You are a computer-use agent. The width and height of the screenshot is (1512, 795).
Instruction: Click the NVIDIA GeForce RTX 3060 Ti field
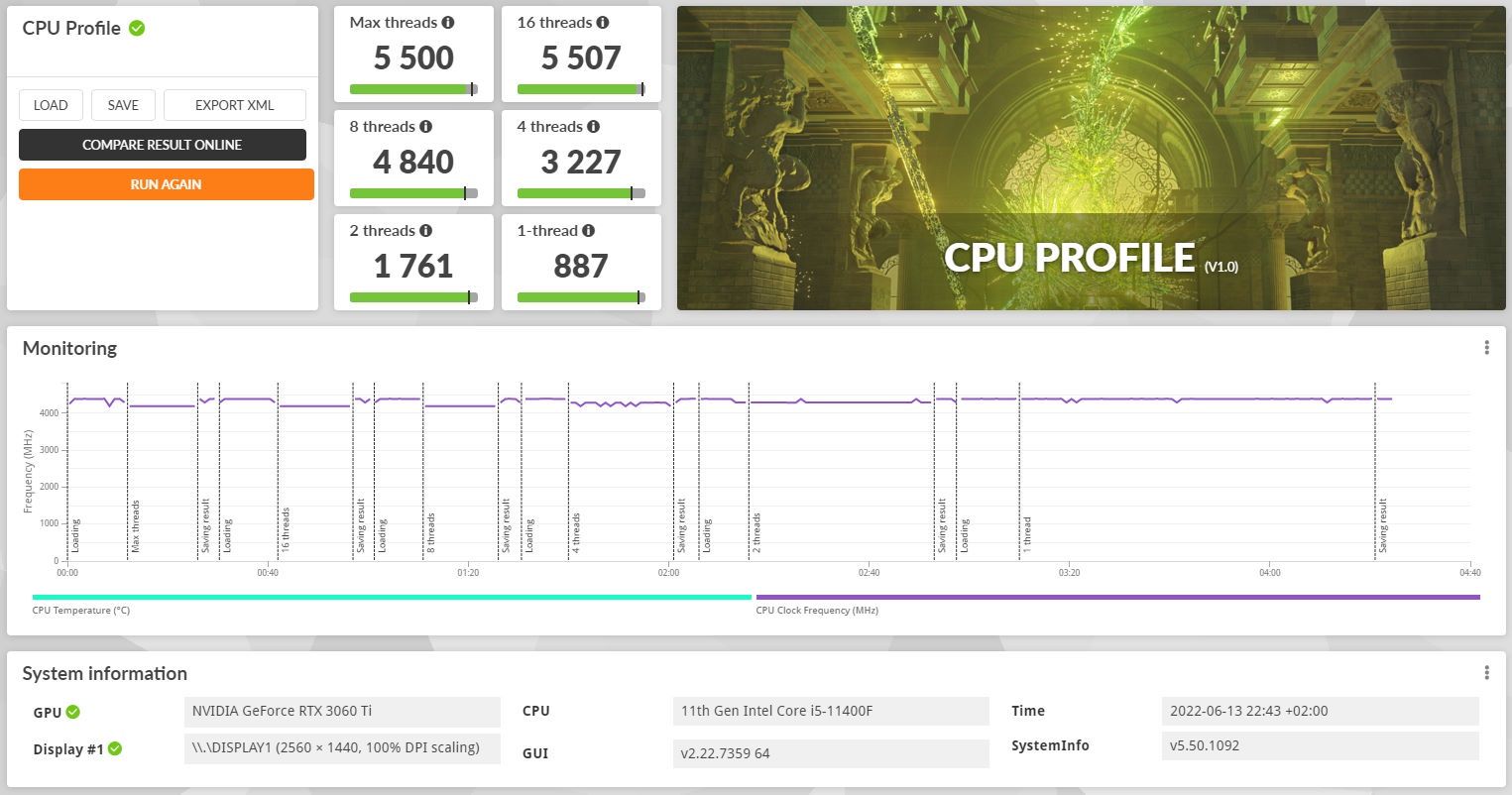(343, 711)
